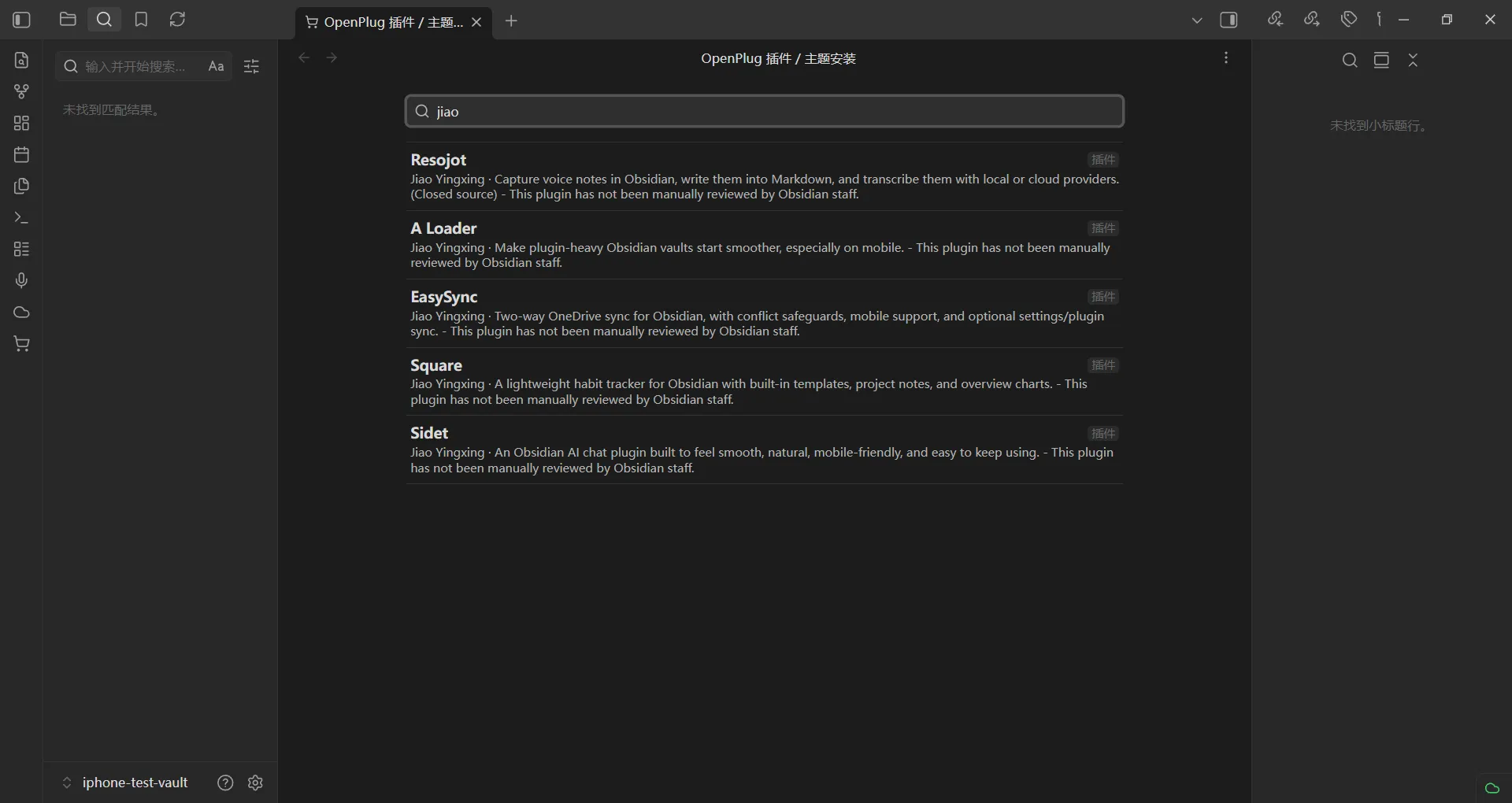The width and height of the screenshot is (1512, 803).
Task: Open the file explorer tab in the left sidebar
Action: click(68, 19)
